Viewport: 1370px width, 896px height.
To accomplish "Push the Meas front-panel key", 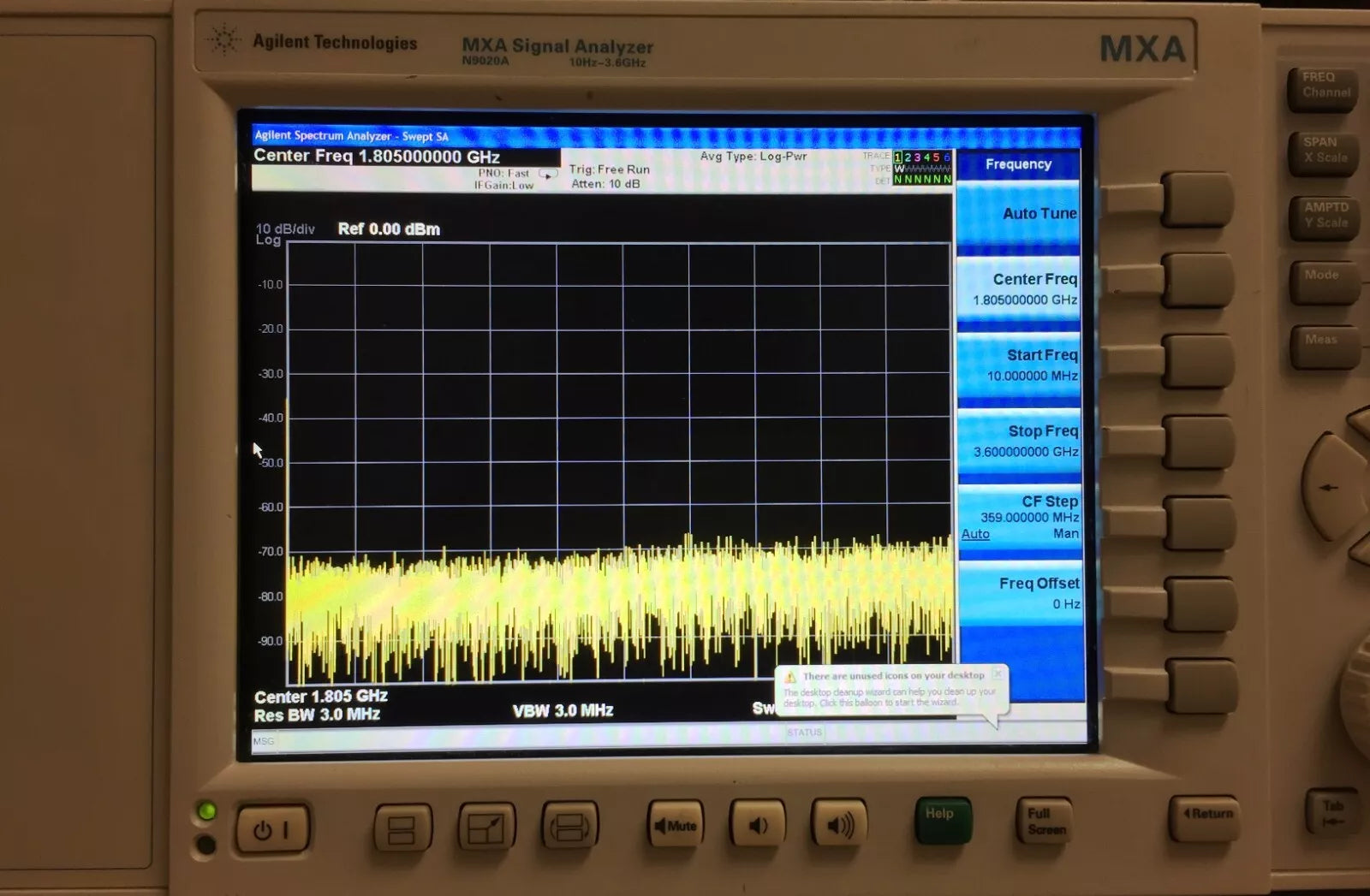I will [1325, 347].
